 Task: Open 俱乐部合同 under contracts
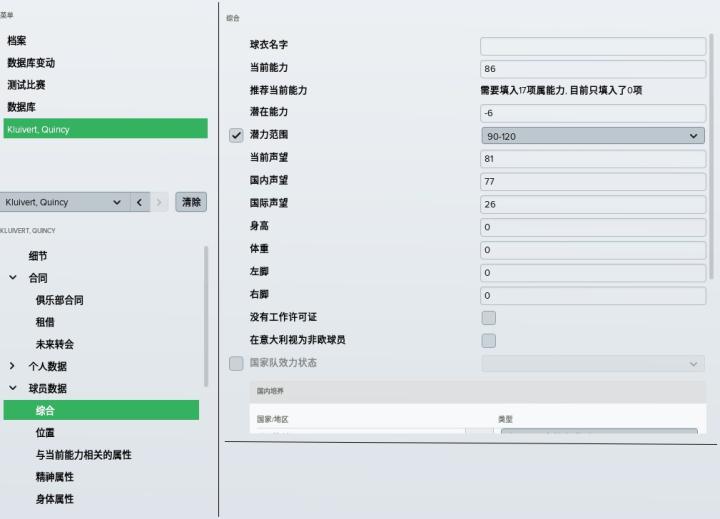59,300
